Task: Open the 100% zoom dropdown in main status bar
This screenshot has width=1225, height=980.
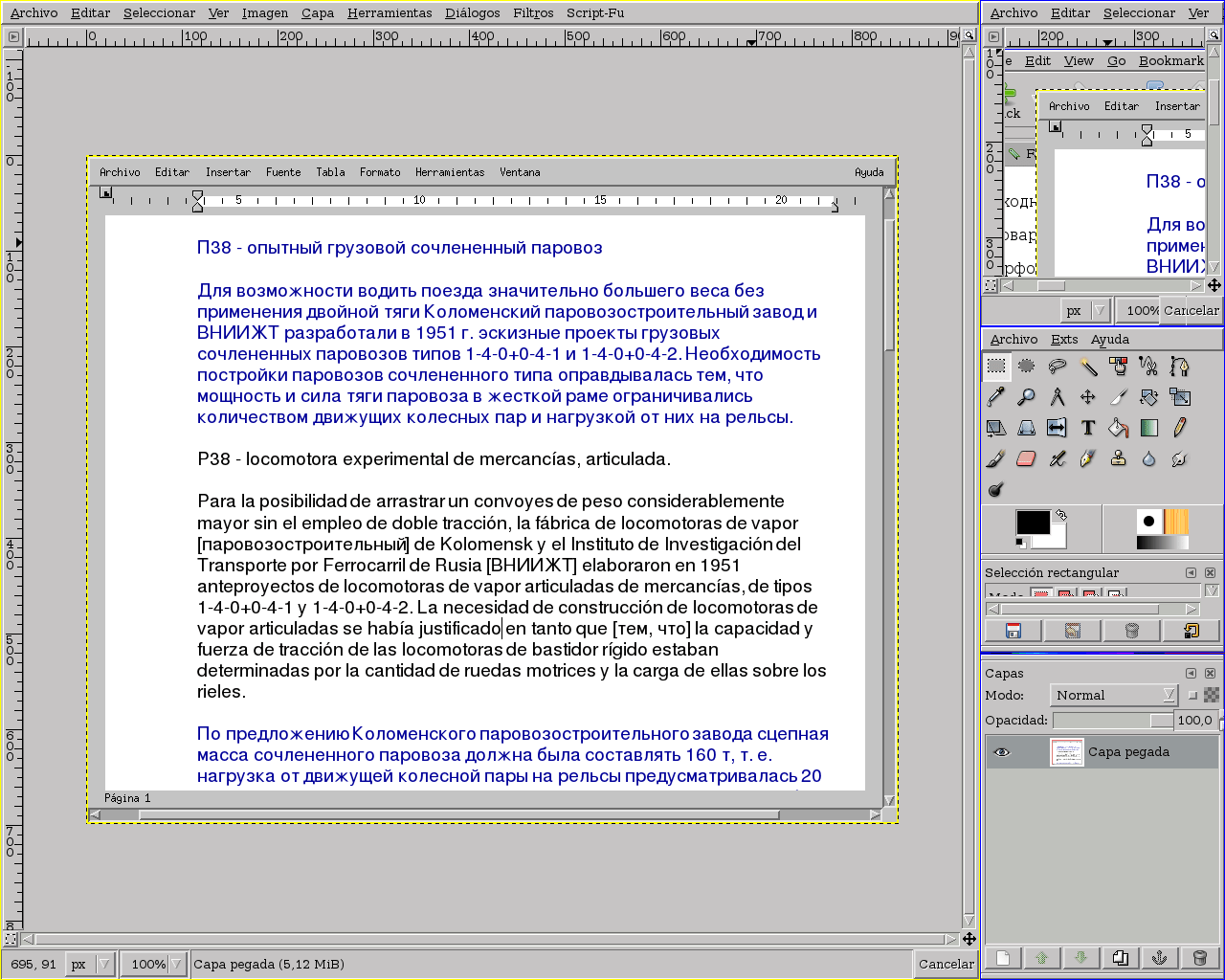Action: pos(153,965)
